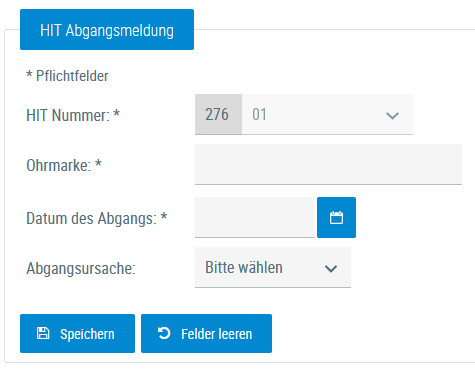
Task: Click the 276 country code prefix
Action: (218, 114)
